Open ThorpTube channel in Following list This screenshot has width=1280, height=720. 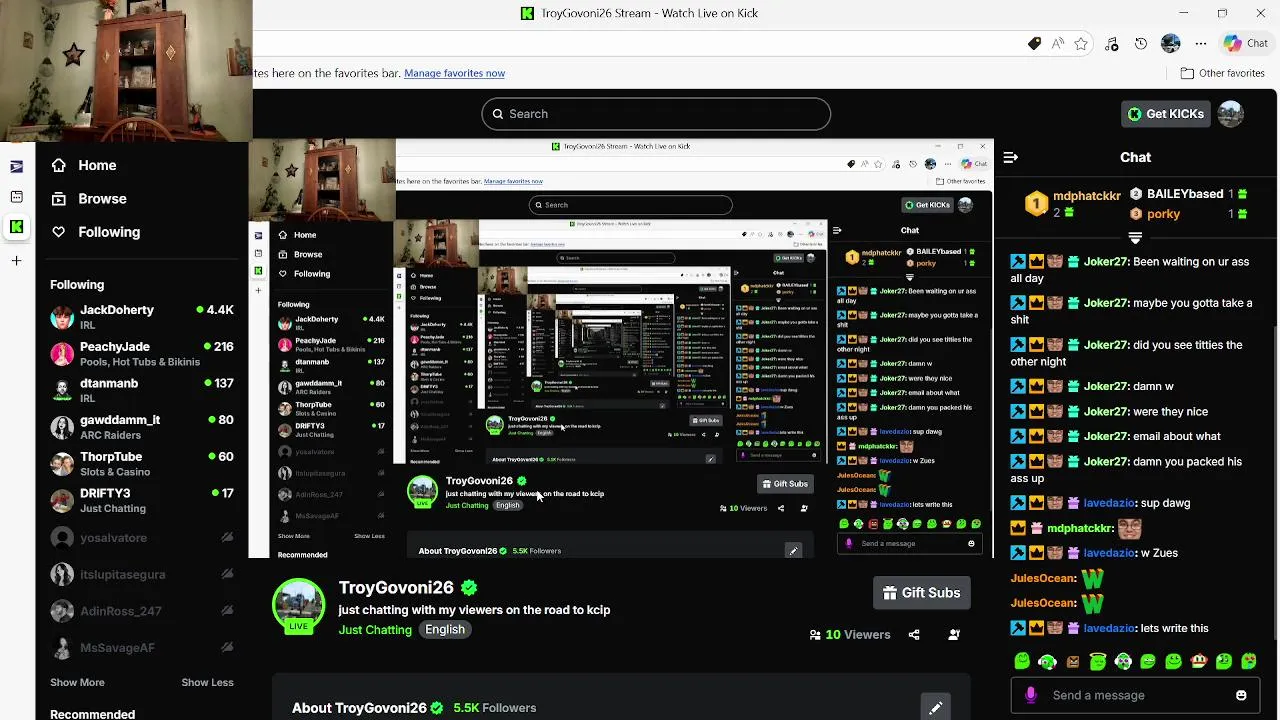(142, 464)
